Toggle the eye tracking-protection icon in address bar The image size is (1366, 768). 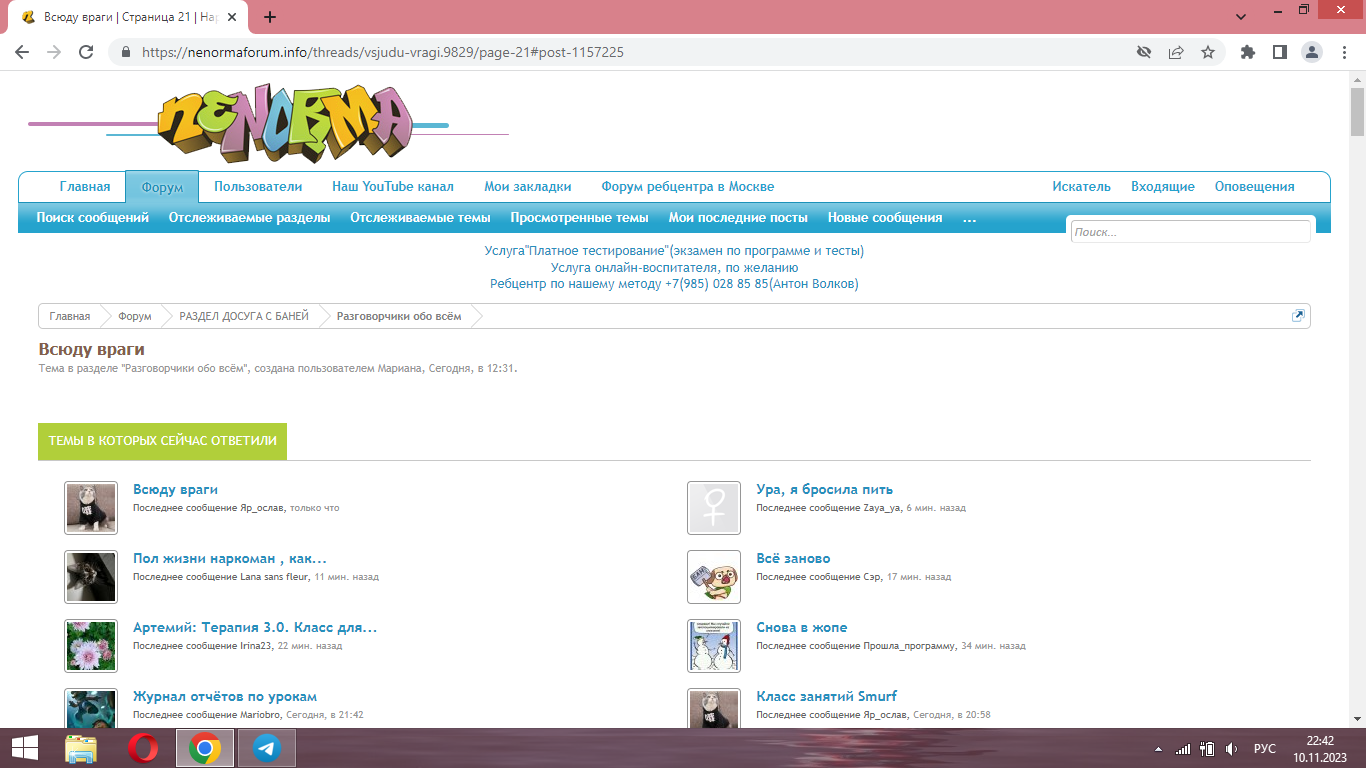(x=1144, y=52)
